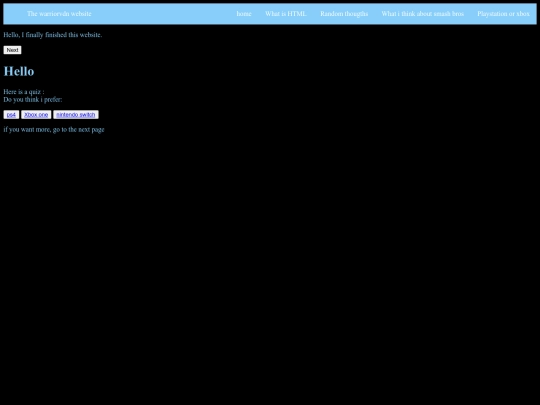This screenshot has height=405, width=540.
Task: Choose the Xbox one quiz answer
Action: 36,115
